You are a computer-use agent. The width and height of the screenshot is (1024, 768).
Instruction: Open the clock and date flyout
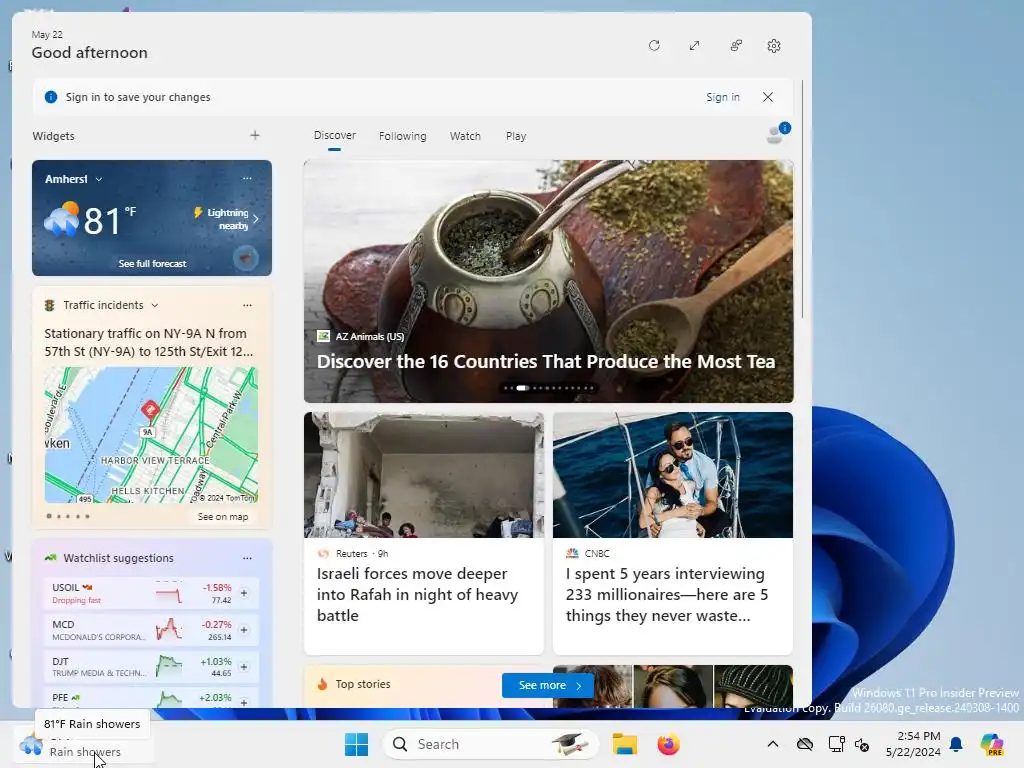pos(913,744)
